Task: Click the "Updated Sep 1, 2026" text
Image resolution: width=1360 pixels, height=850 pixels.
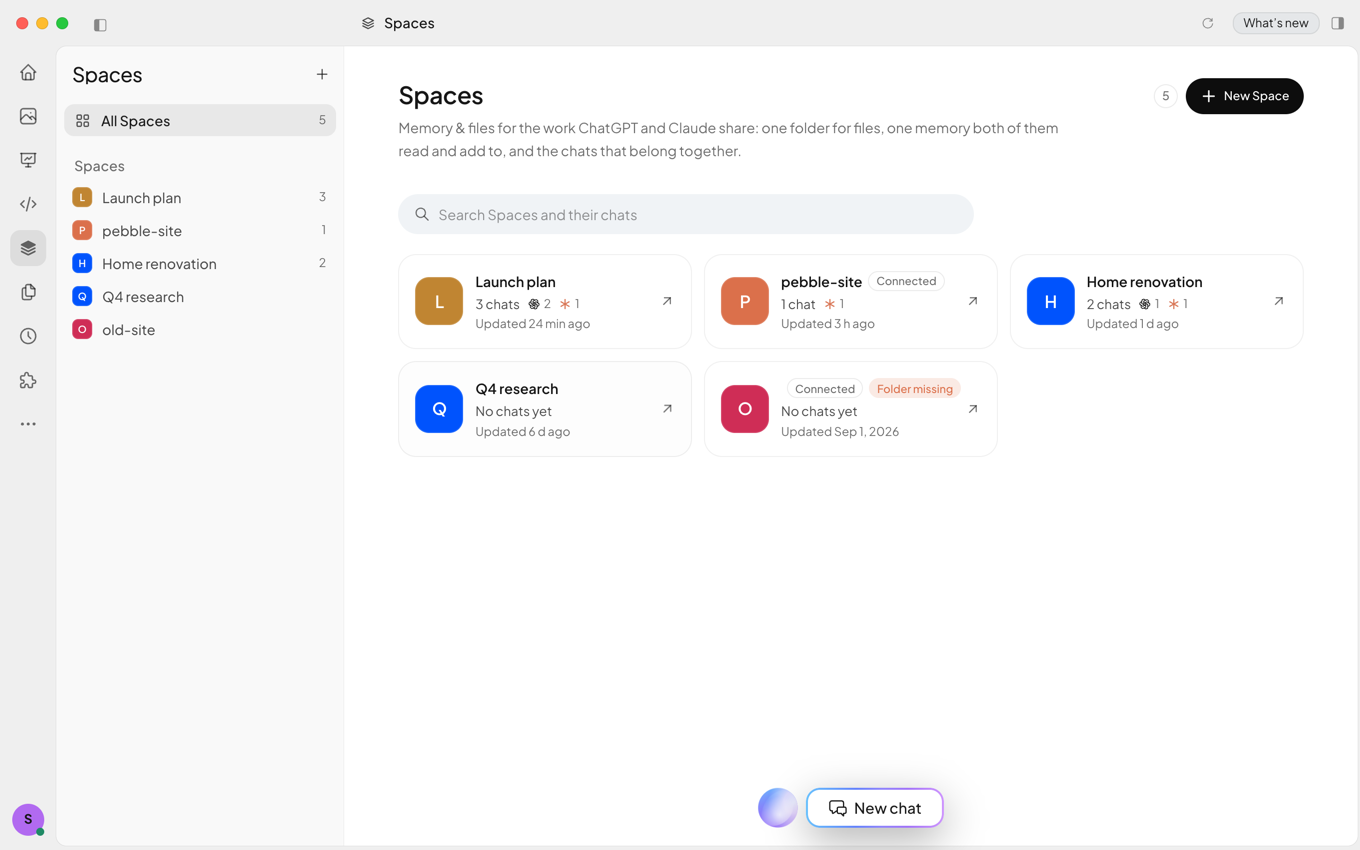Action: [x=840, y=432]
